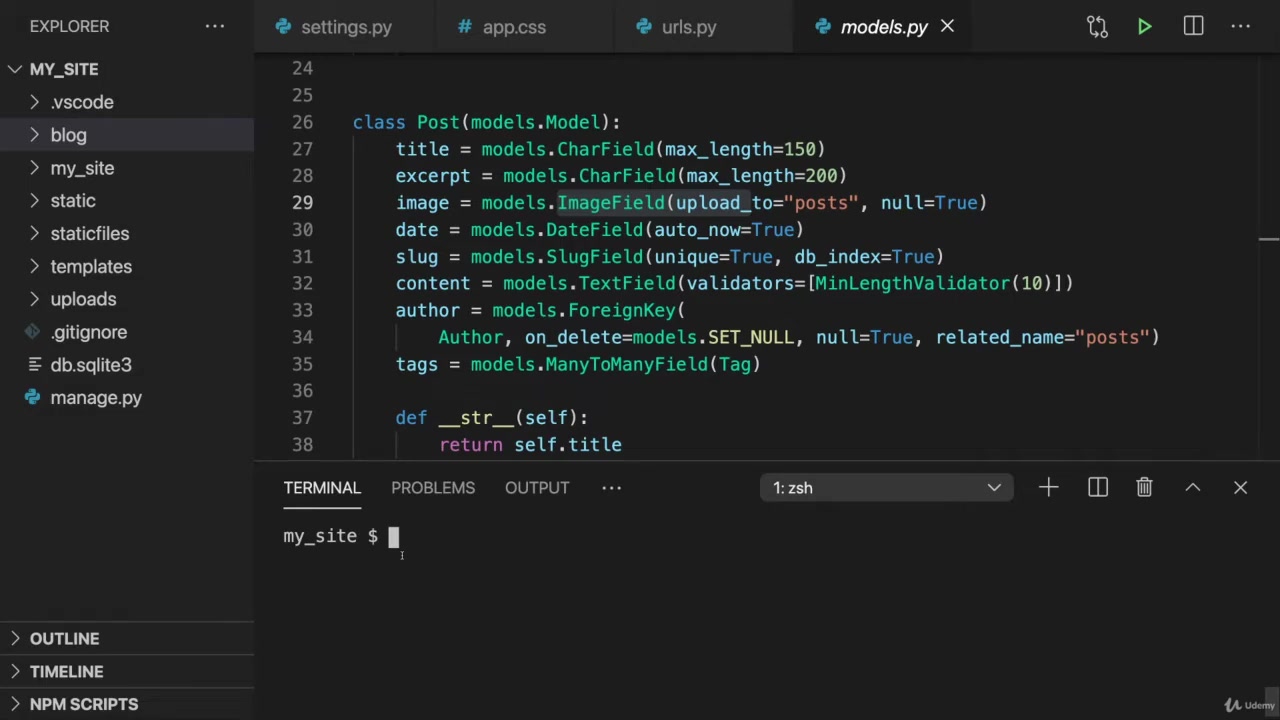This screenshot has height=720, width=1280.
Task: Open source control changes icon in editor toolbar
Action: [1097, 27]
